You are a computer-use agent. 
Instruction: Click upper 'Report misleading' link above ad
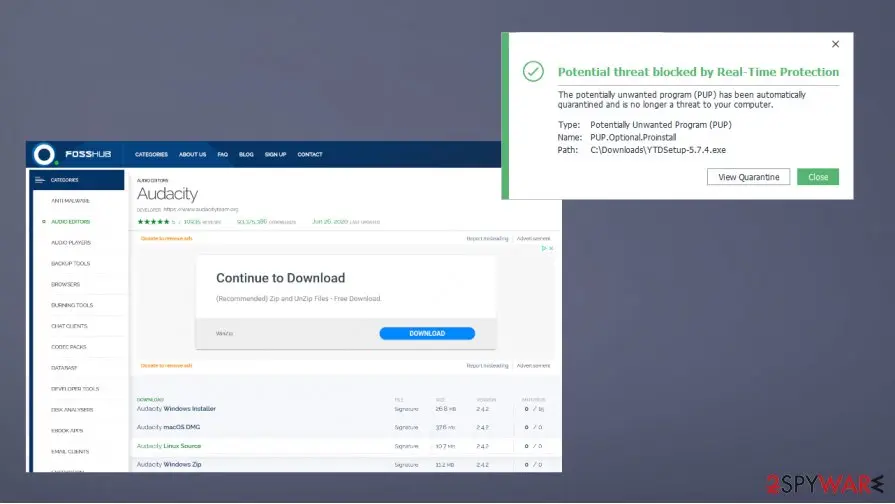pyautogui.click(x=487, y=239)
